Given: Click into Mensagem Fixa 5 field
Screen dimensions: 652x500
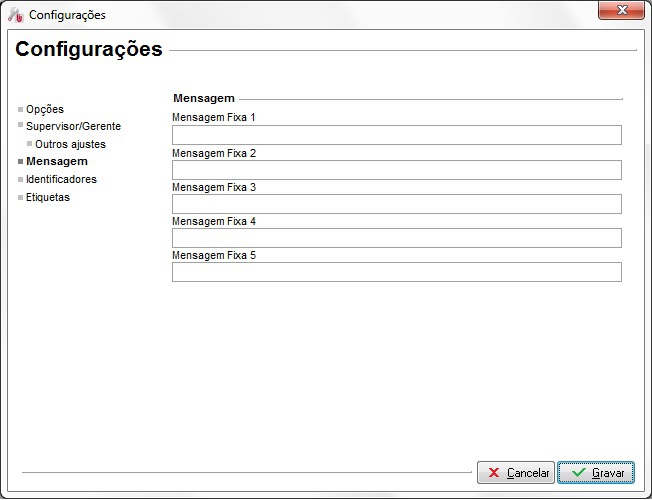Looking at the screenshot, I should tap(396, 272).
